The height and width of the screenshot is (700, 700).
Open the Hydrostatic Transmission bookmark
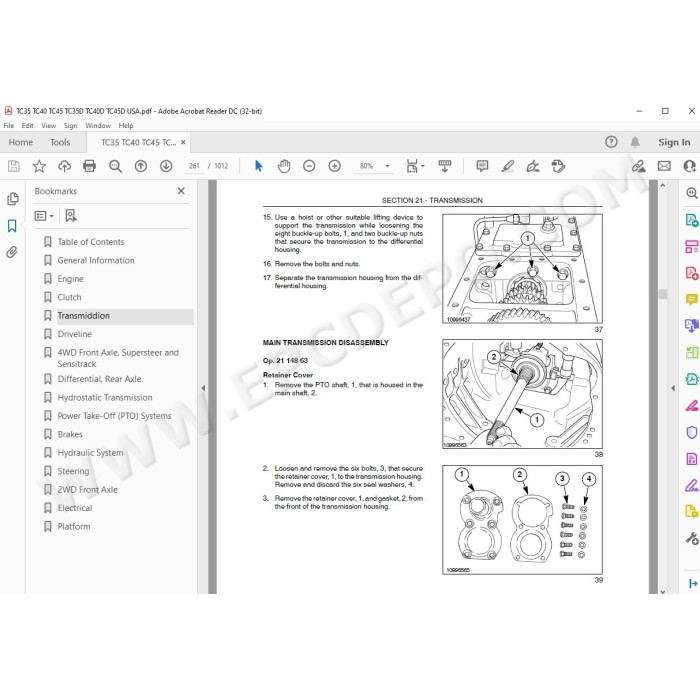(104, 397)
